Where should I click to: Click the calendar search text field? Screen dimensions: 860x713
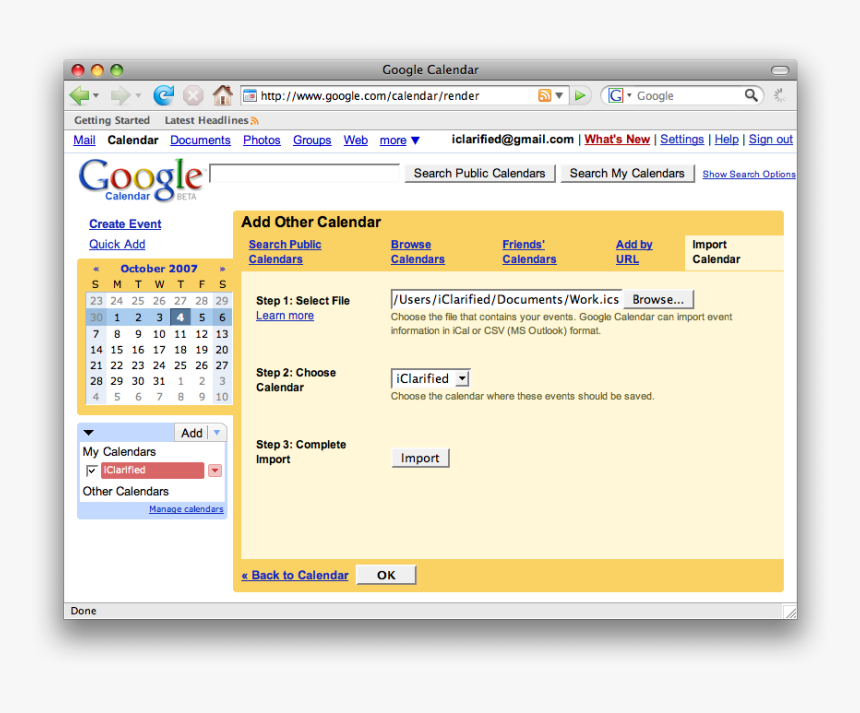click(x=304, y=173)
